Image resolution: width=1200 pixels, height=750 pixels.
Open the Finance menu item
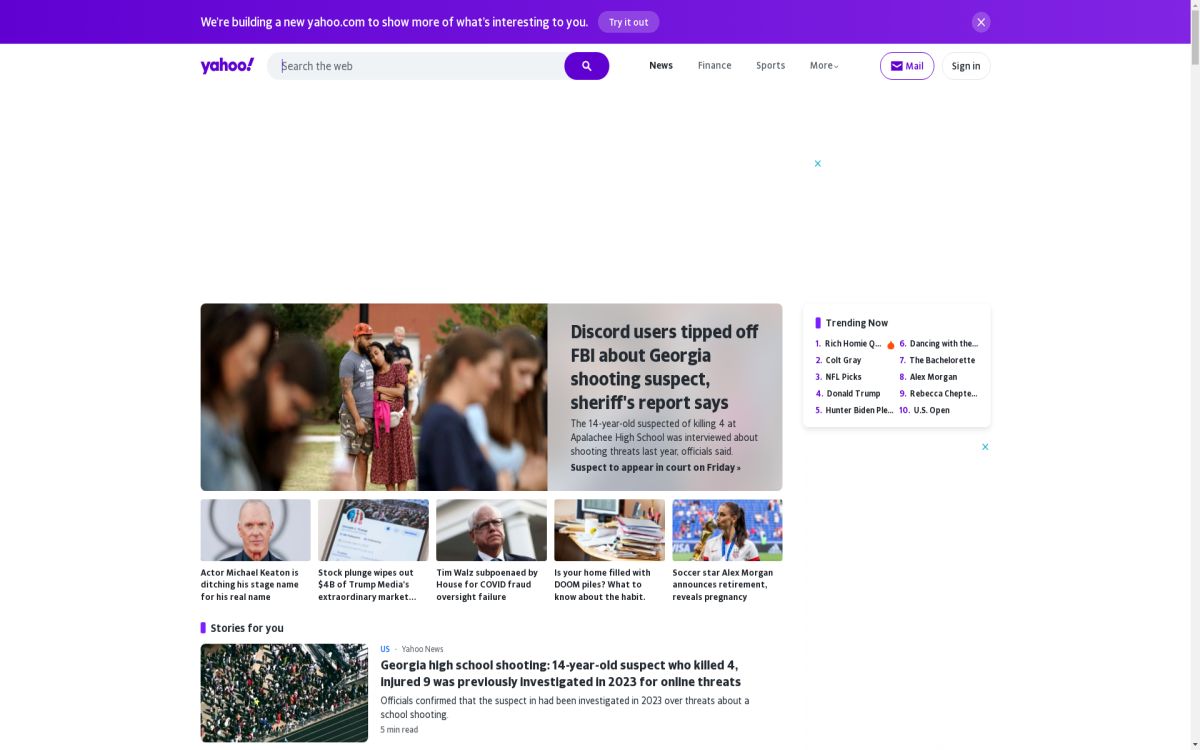(x=714, y=66)
